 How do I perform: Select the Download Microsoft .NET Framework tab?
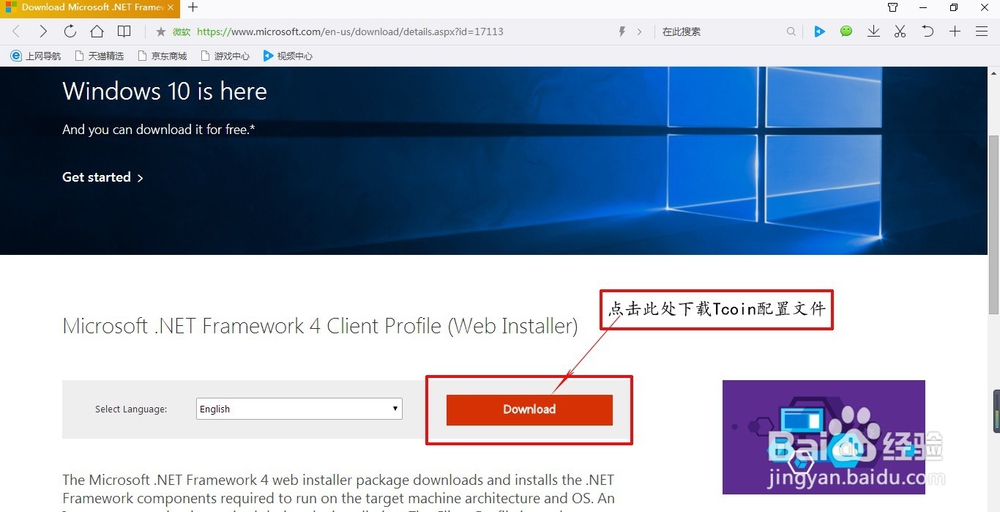90,8
